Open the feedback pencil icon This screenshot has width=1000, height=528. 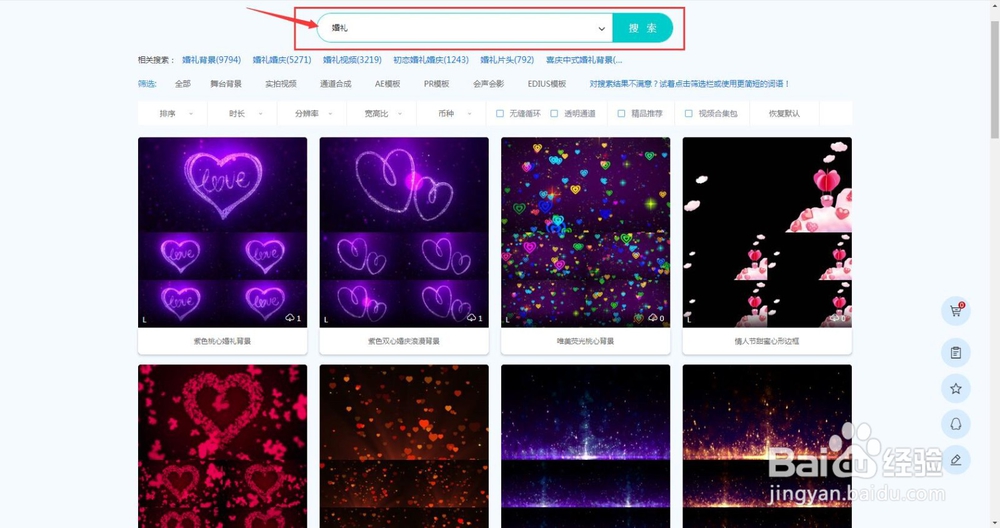point(955,460)
